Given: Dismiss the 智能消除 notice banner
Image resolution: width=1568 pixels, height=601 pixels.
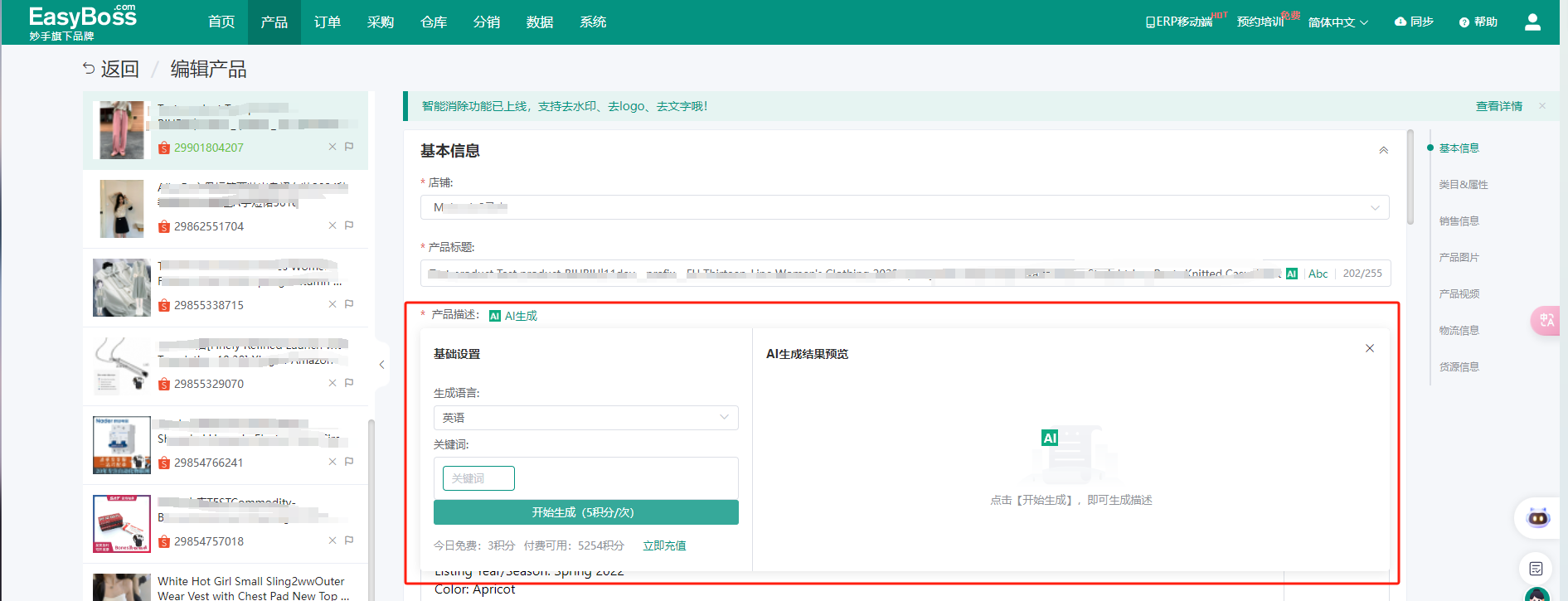Looking at the screenshot, I should 1542,106.
